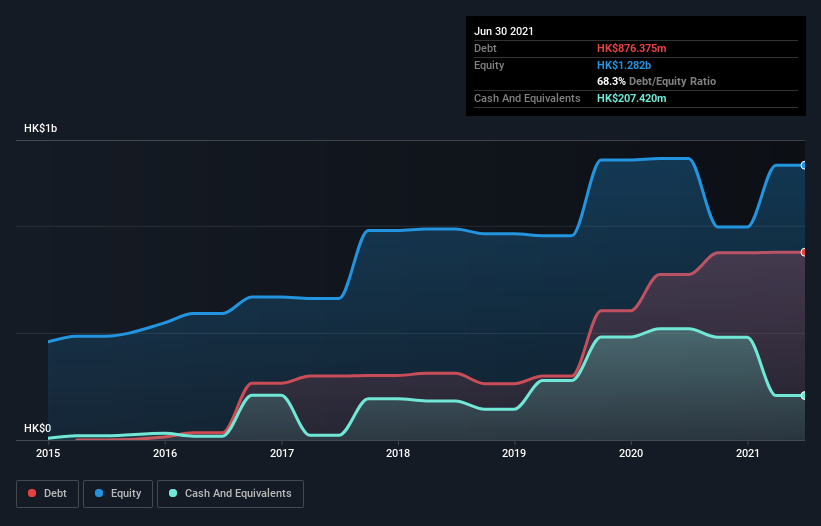Click the HK$0 y-axis label
Image resolution: width=821 pixels, height=526 pixels.
pos(38,428)
